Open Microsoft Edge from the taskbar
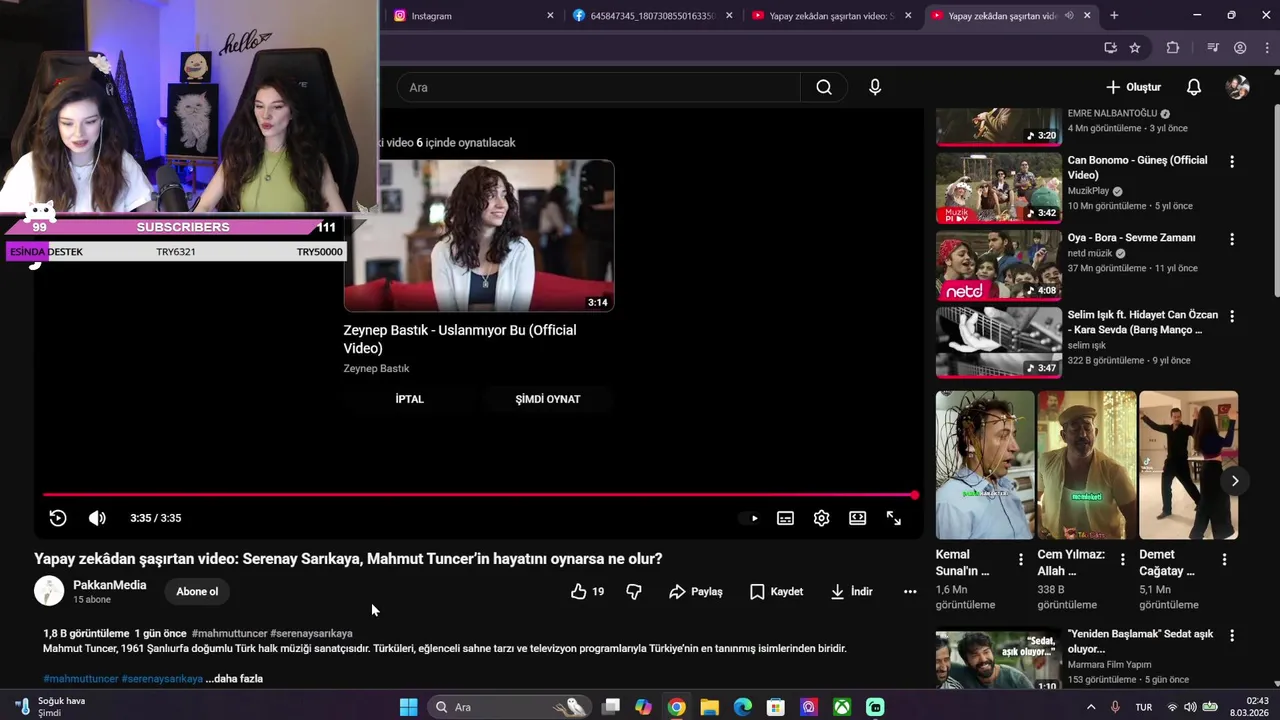 click(742, 707)
